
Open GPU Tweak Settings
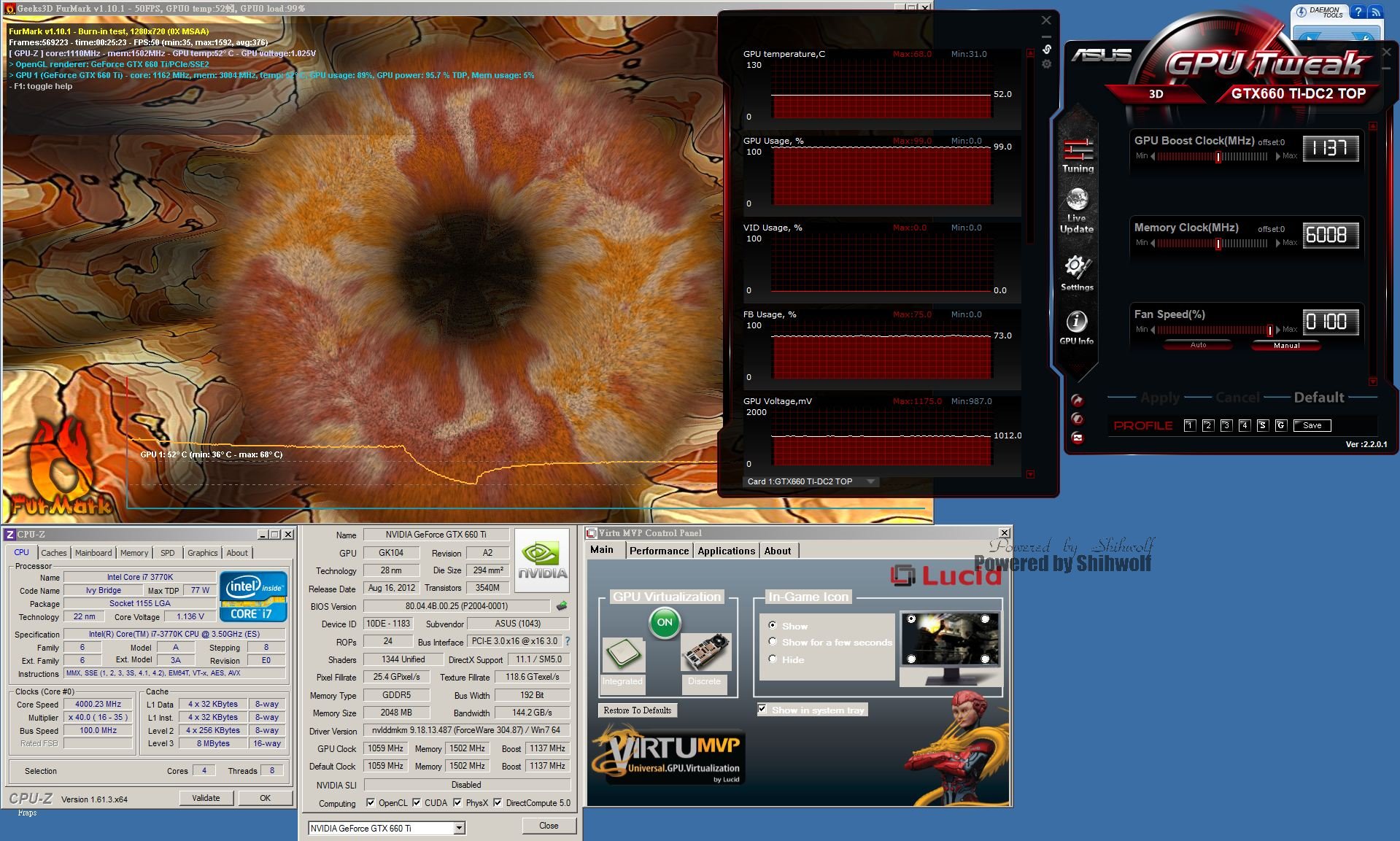click(x=1077, y=273)
